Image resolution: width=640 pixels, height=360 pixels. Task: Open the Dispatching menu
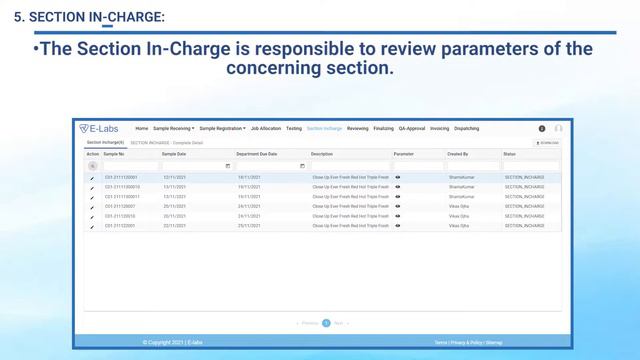tap(467, 129)
